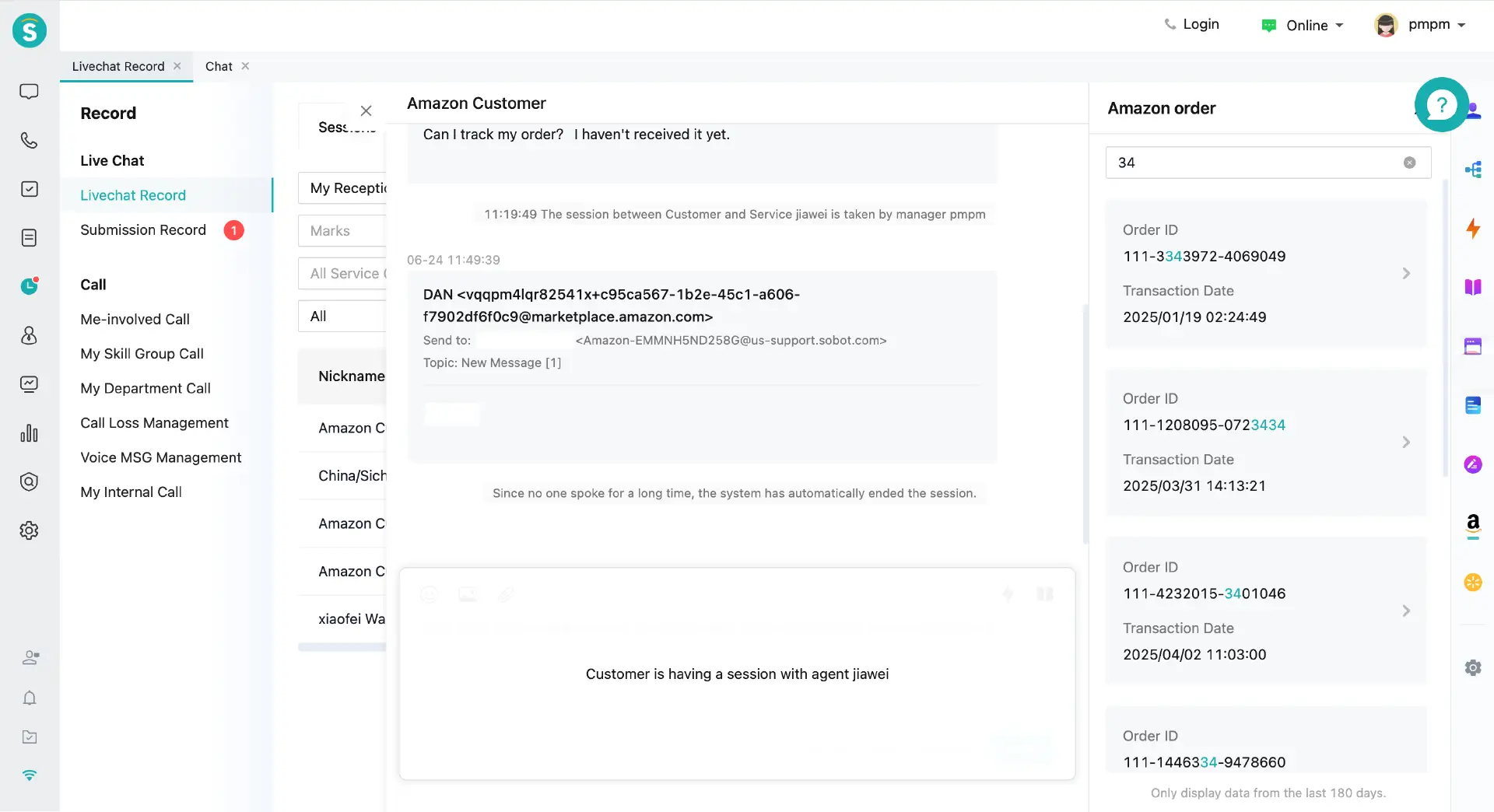Click the session list horizontal scrollbar
Image resolution: width=1494 pixels, height=812 pixels.
click(x=342, y=647)
